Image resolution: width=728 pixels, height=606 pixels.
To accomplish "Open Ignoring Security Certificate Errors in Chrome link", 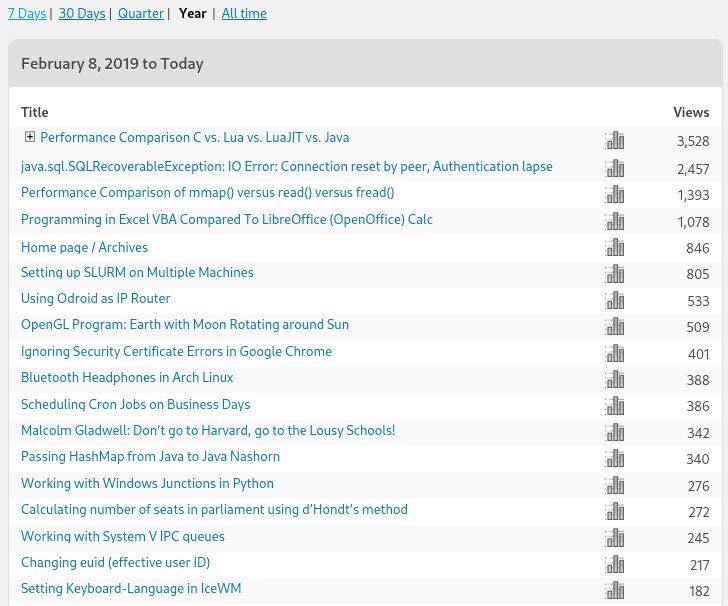I will coord(176,352).
